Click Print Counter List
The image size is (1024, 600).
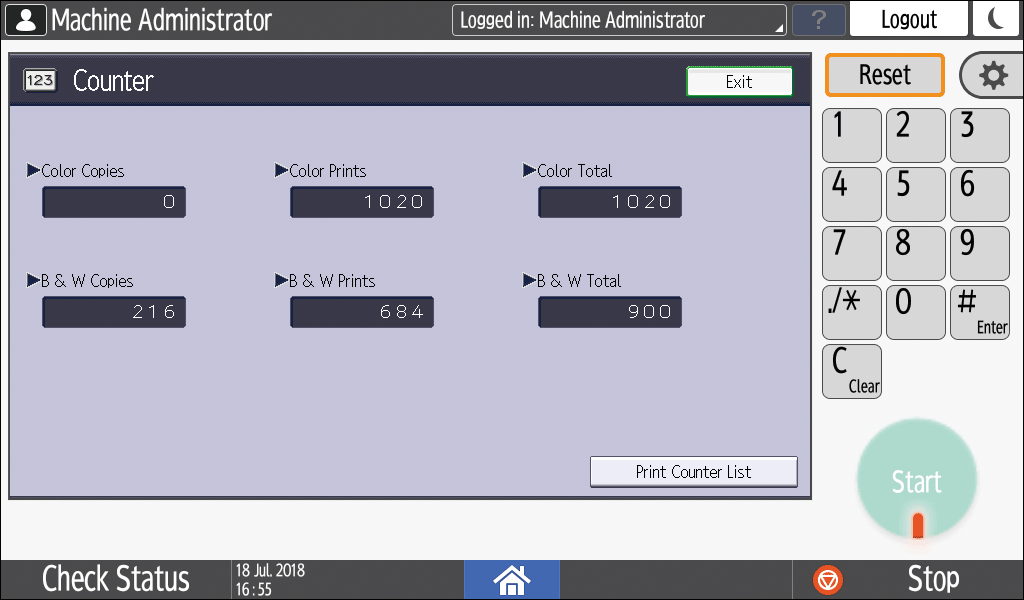point(693,472)
